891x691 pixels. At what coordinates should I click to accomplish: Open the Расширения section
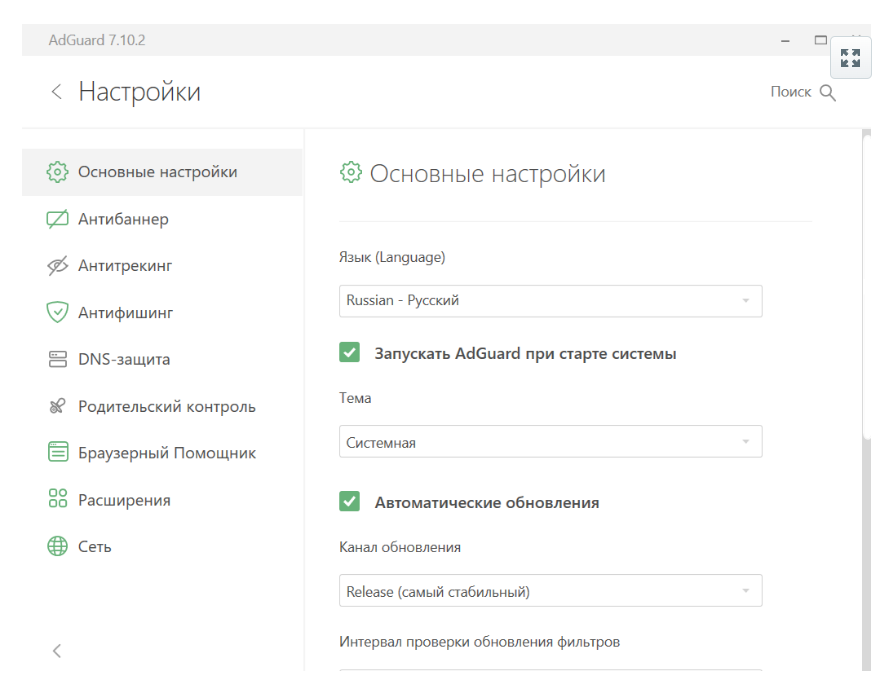162,499
